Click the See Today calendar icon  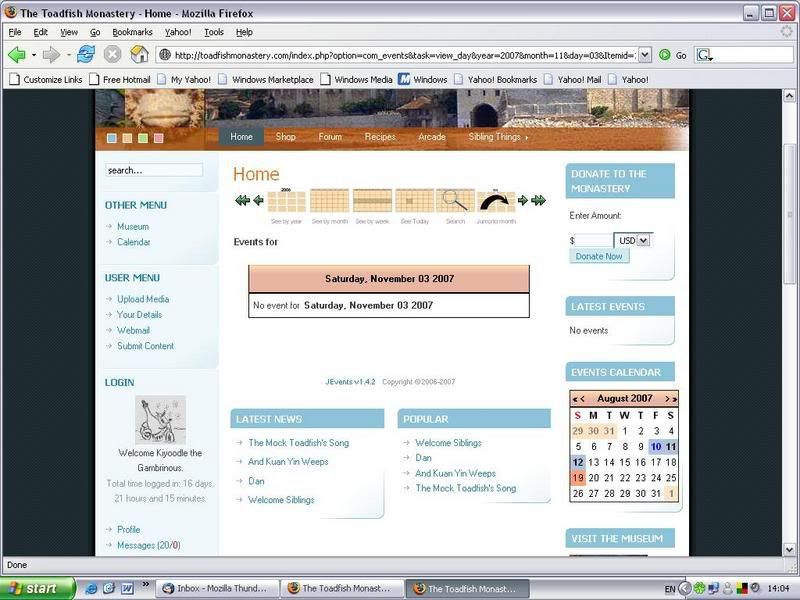[414, 201]
